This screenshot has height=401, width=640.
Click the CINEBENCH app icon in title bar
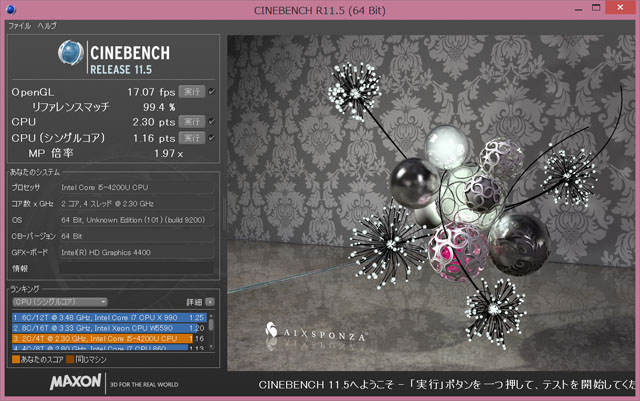pyautogui.click(x=11, y=10)
